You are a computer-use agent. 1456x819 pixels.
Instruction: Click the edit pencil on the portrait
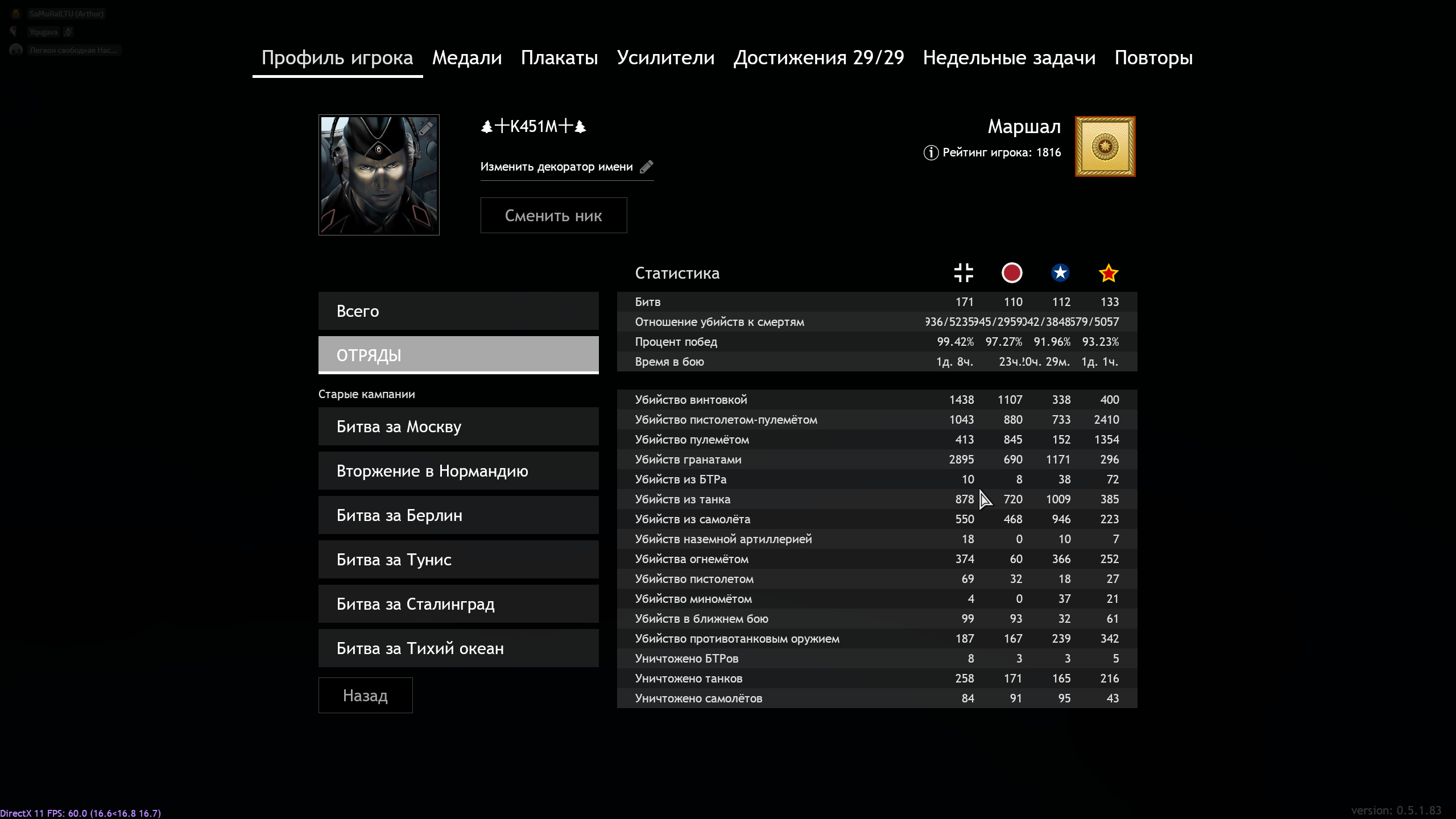coord(426,128)
